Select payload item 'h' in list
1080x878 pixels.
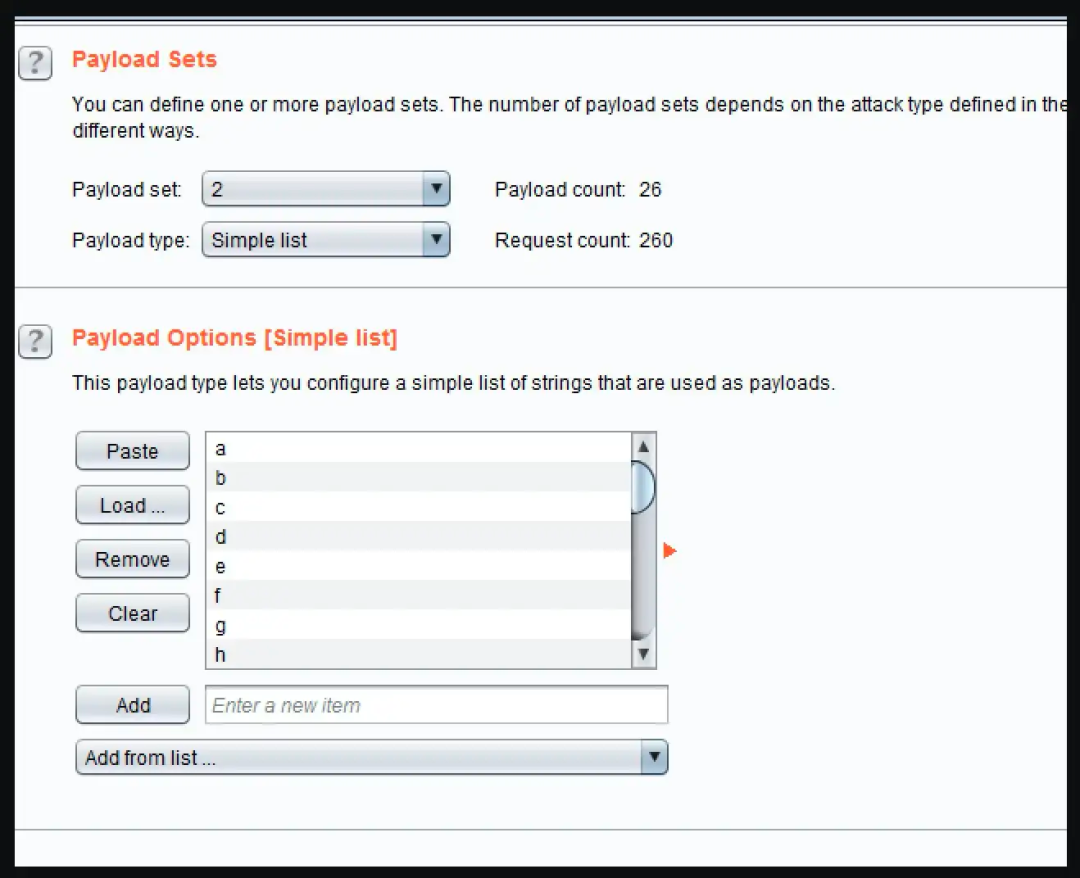[419, 654]
